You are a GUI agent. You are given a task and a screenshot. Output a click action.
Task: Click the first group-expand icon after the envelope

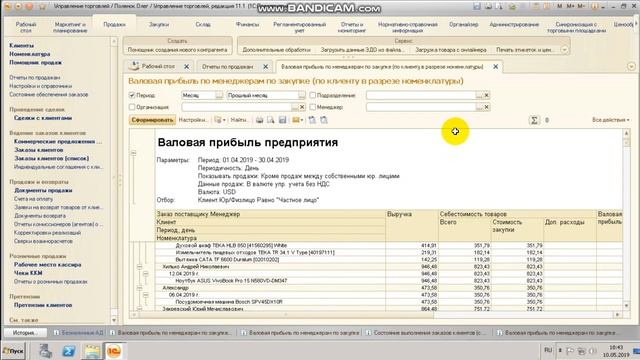(312, 120)
